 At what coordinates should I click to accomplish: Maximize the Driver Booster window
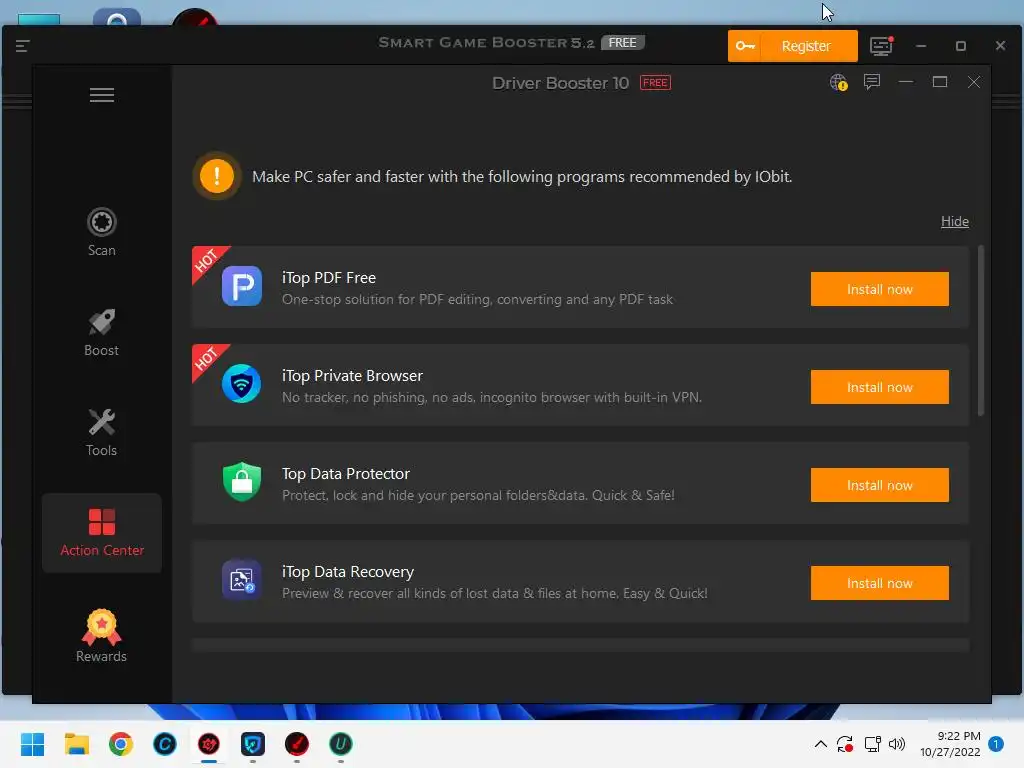point(940,82)
